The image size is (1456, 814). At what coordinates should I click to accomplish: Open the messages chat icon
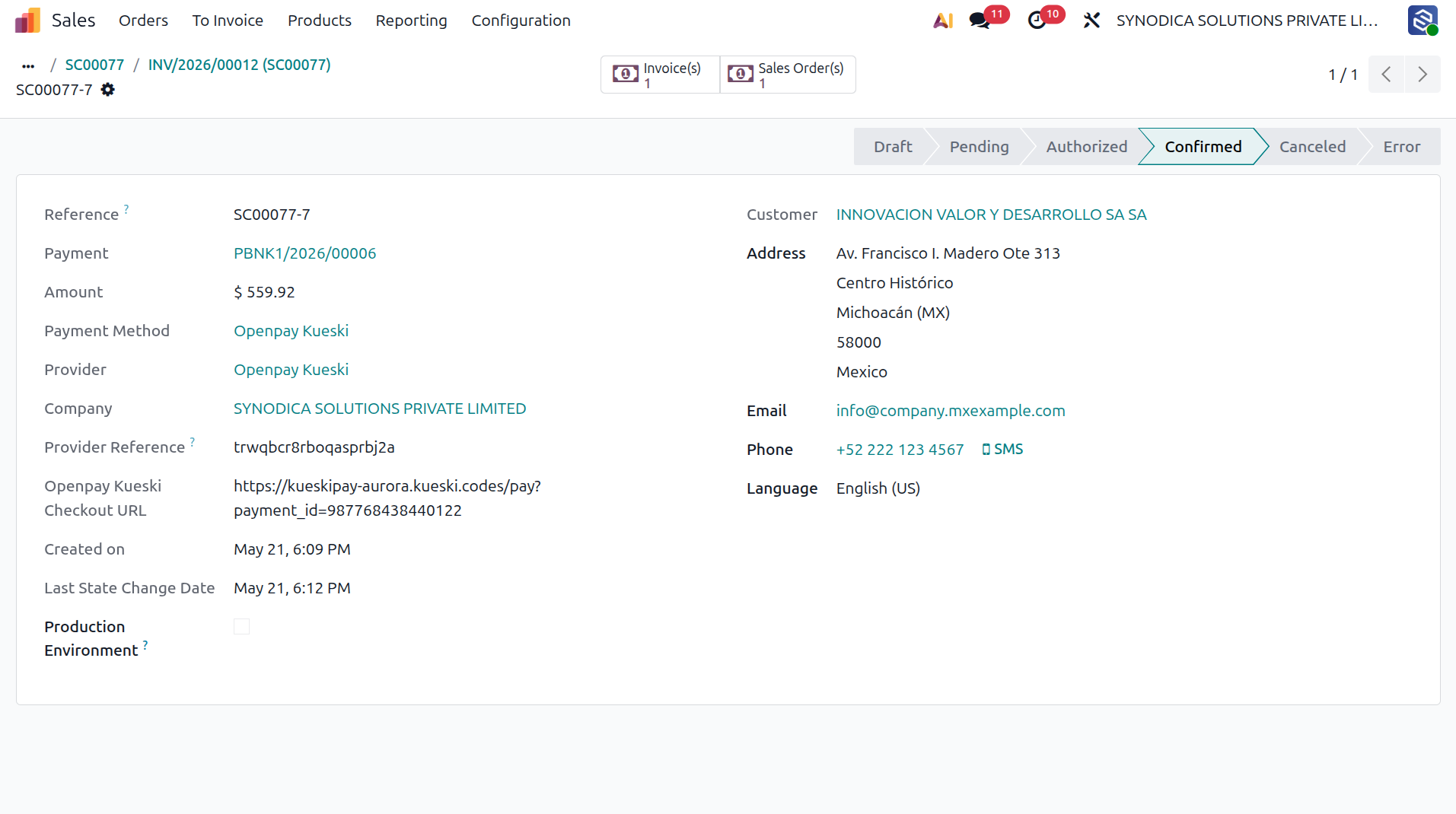(x=980, y=21)
